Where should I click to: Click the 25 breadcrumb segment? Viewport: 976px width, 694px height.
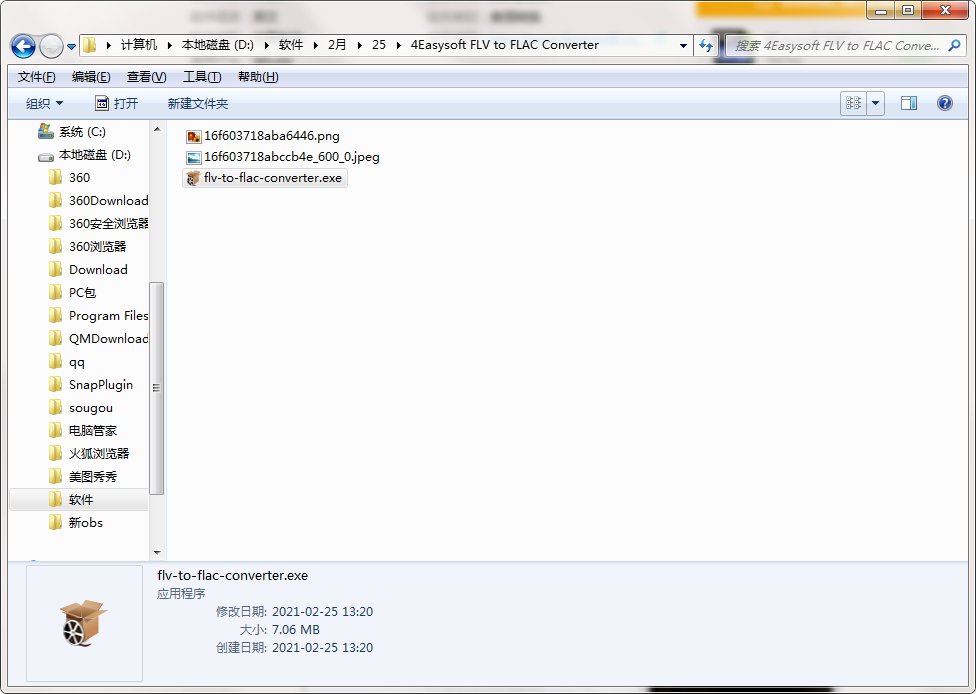tap(378, 45)
